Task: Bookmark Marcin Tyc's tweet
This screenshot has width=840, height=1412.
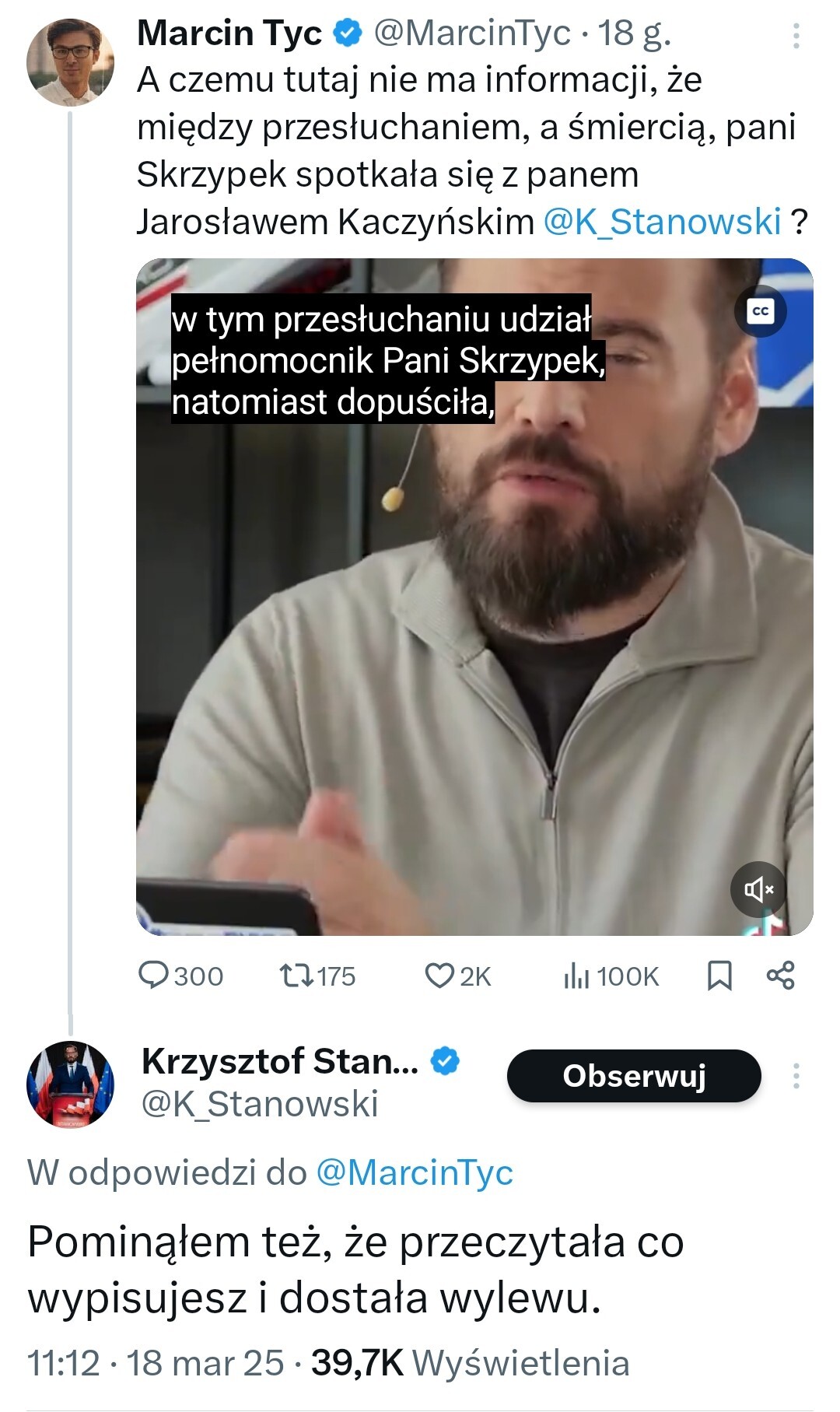Action: pyautogui.click(x=719, y=976)
